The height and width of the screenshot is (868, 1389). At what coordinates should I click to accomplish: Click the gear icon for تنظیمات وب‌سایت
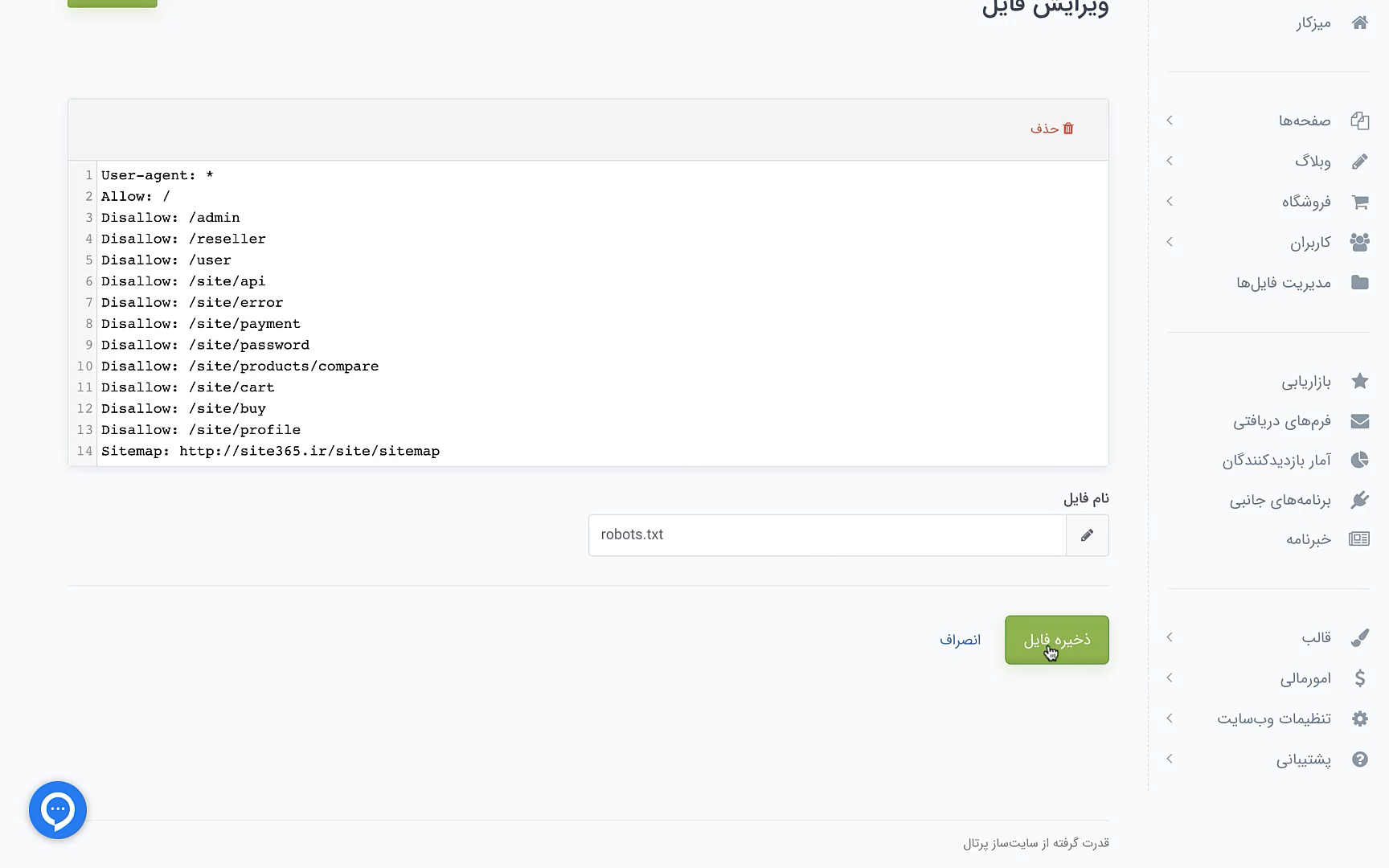[x=1359, y=719]
